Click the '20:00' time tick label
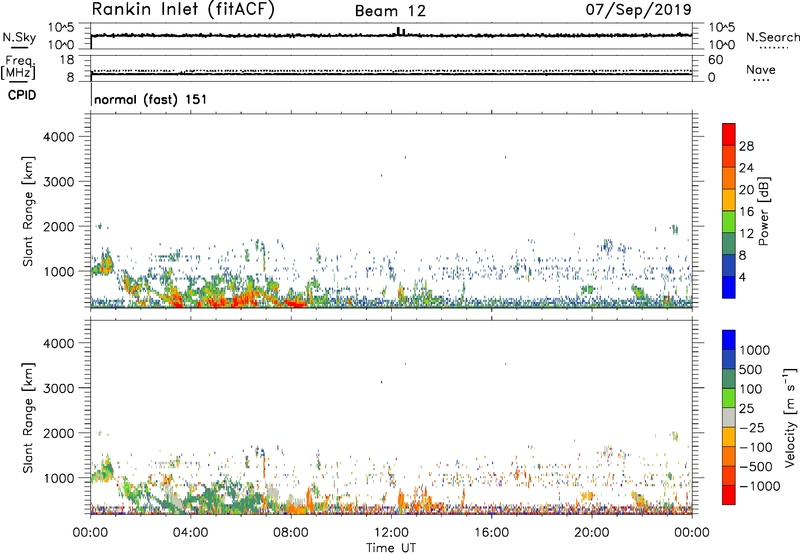The width and height of the screenshot is (800, 554). (x=592, y=533)
